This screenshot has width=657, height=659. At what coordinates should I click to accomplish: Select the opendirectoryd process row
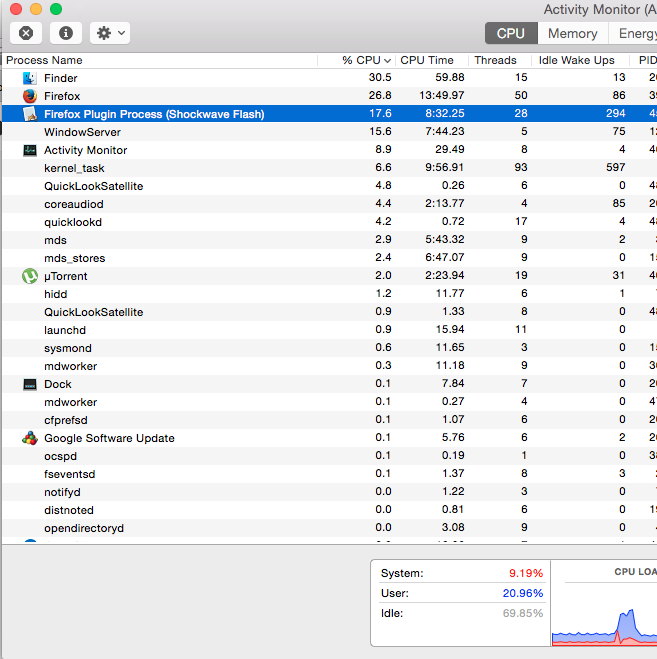point(330,528)
